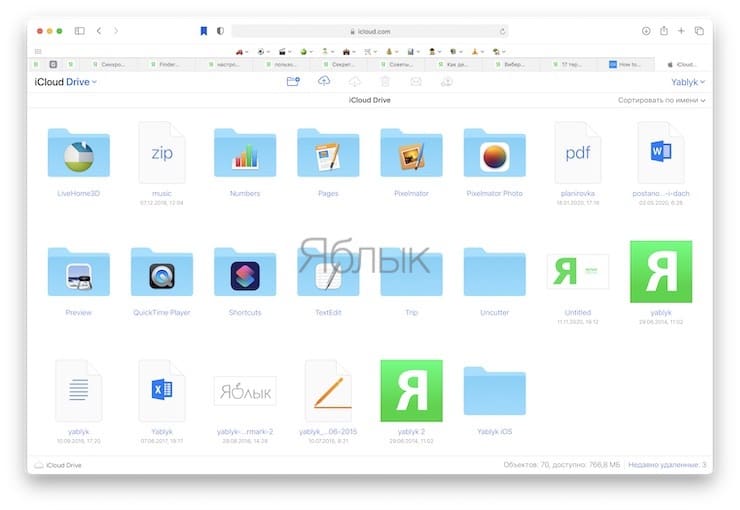740x510 pixels.
Task: Click the email envelope icon in toolbar
Action: point(416,82)
